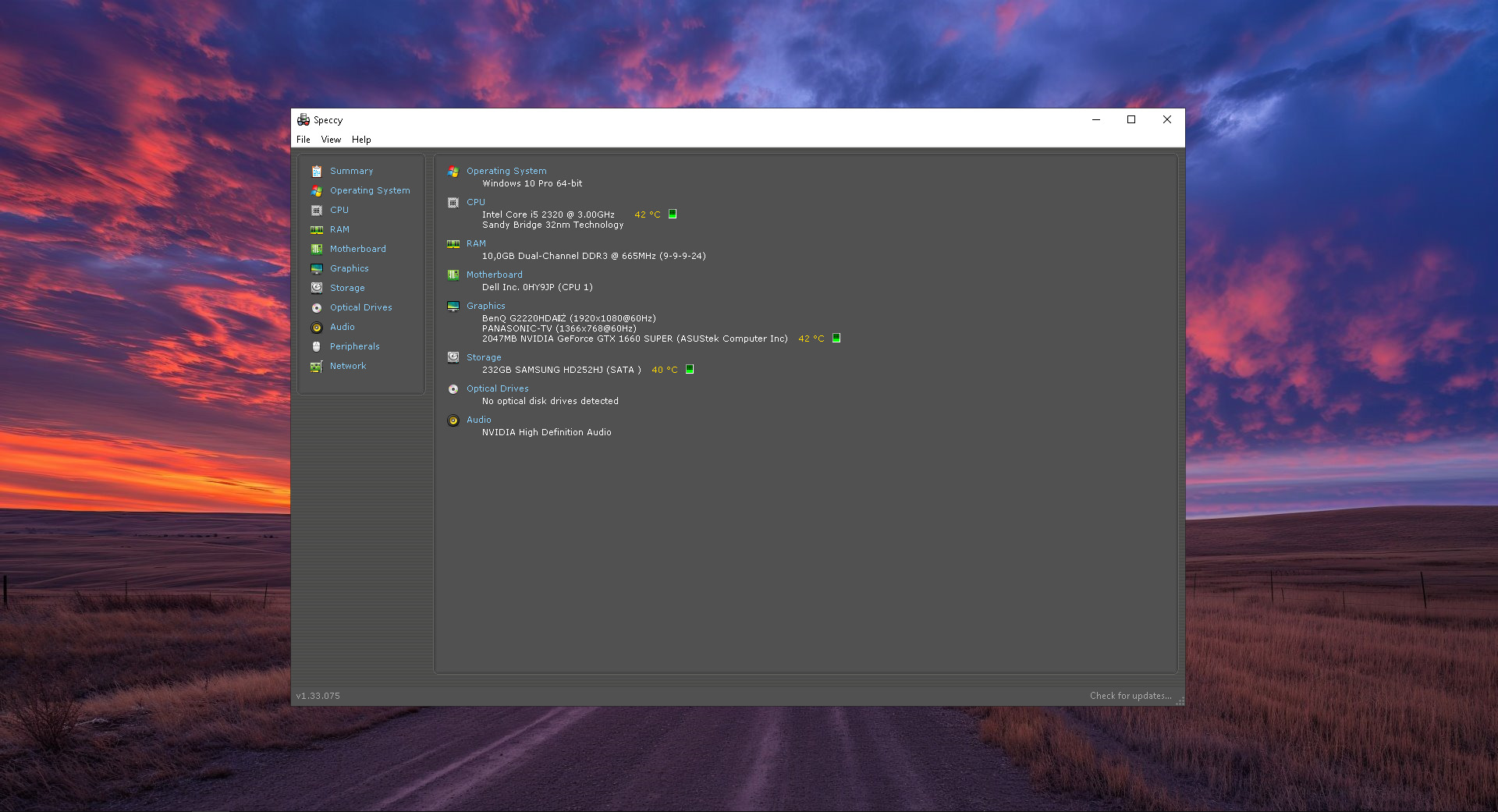1498x812 pixels.
Task: Click the GPU 42 °C temperature reading
Action: [811, 339]
